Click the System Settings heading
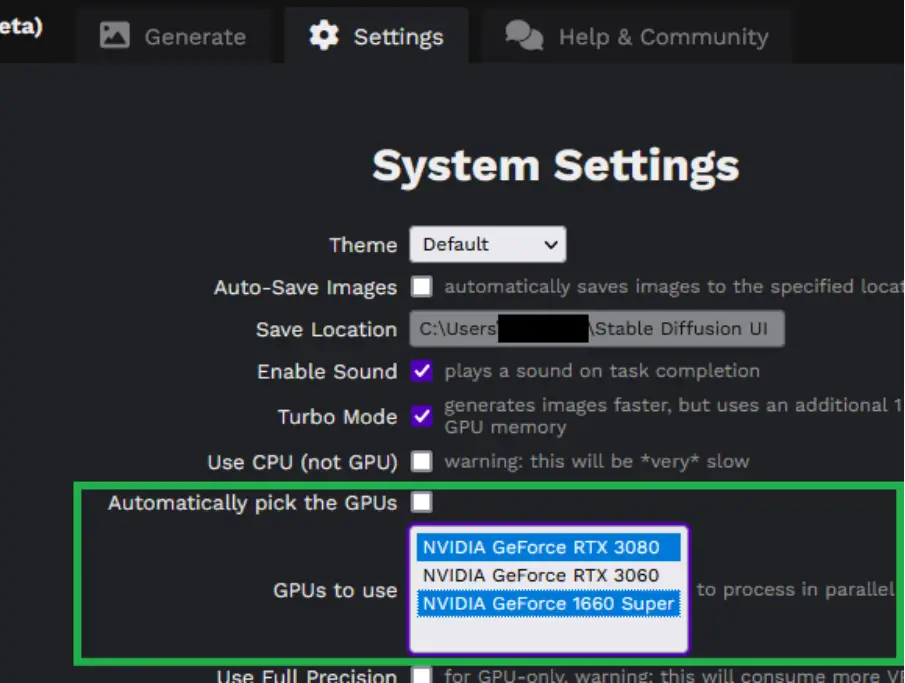The height and width of the screenshot is (683, 905). click(x=555, y=166)
